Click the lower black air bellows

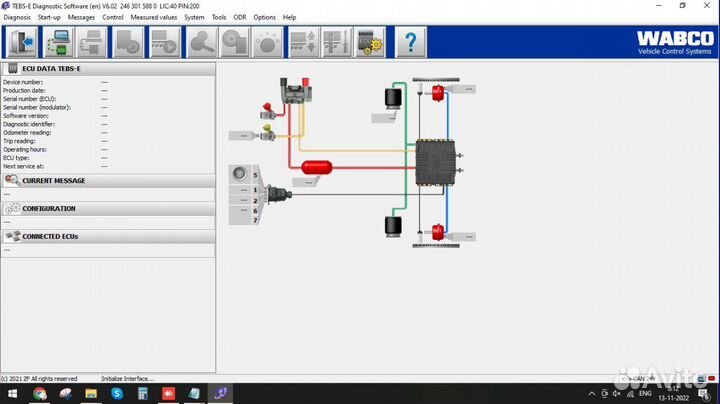[393, 227]
